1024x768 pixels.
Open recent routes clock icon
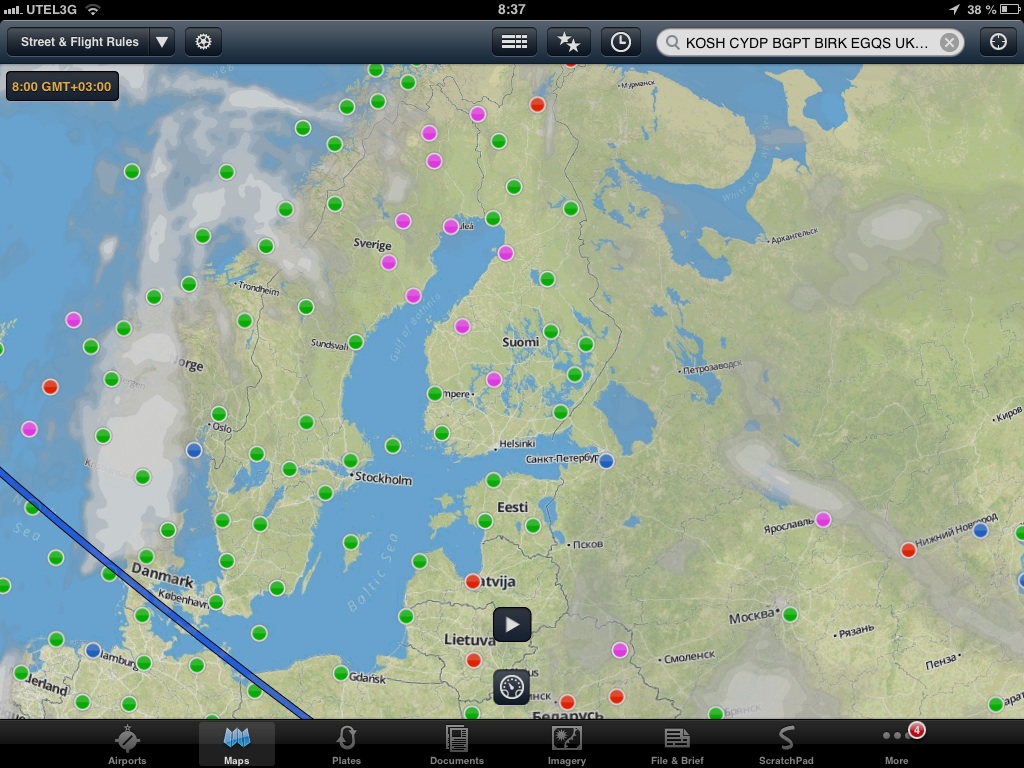(x=621, y=42)
